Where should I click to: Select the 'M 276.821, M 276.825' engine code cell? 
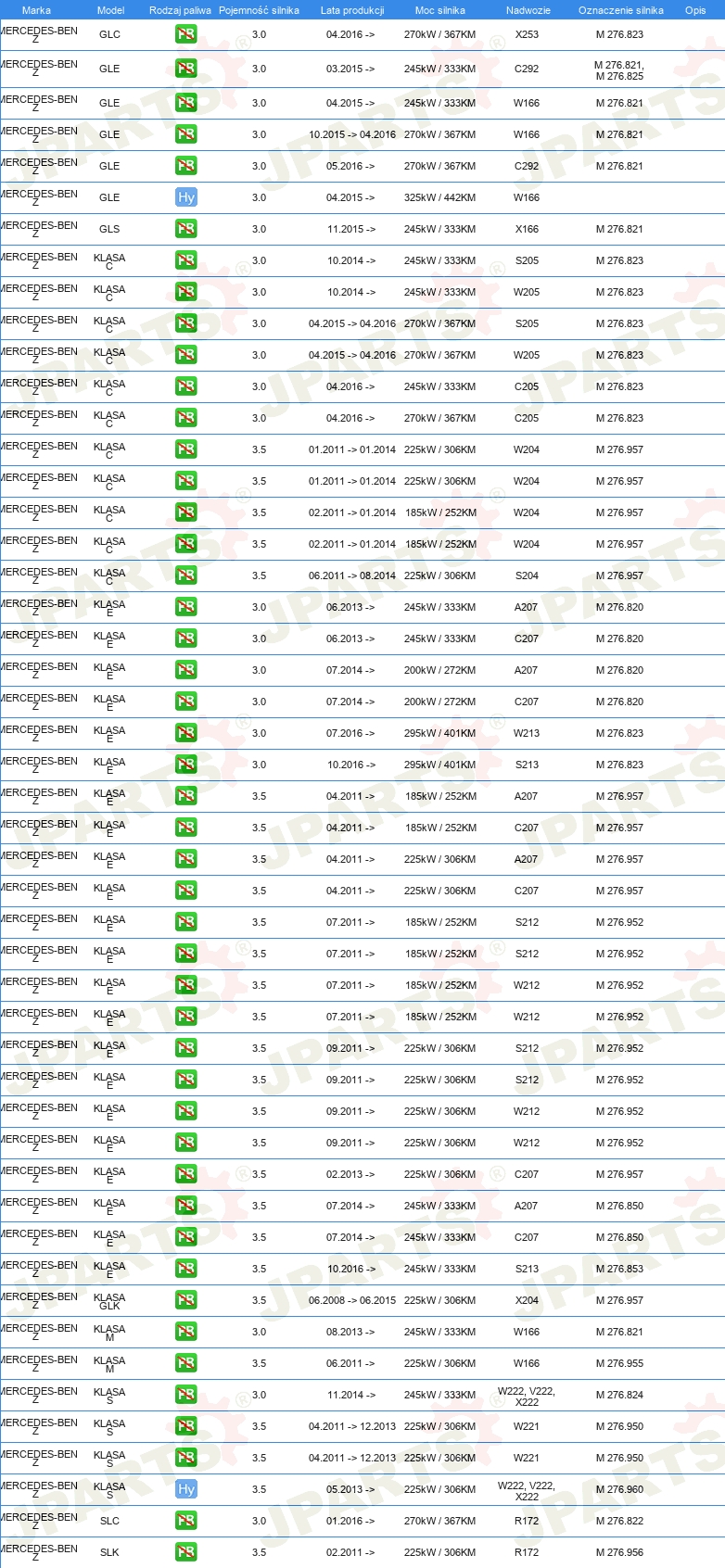coord(619,70)
